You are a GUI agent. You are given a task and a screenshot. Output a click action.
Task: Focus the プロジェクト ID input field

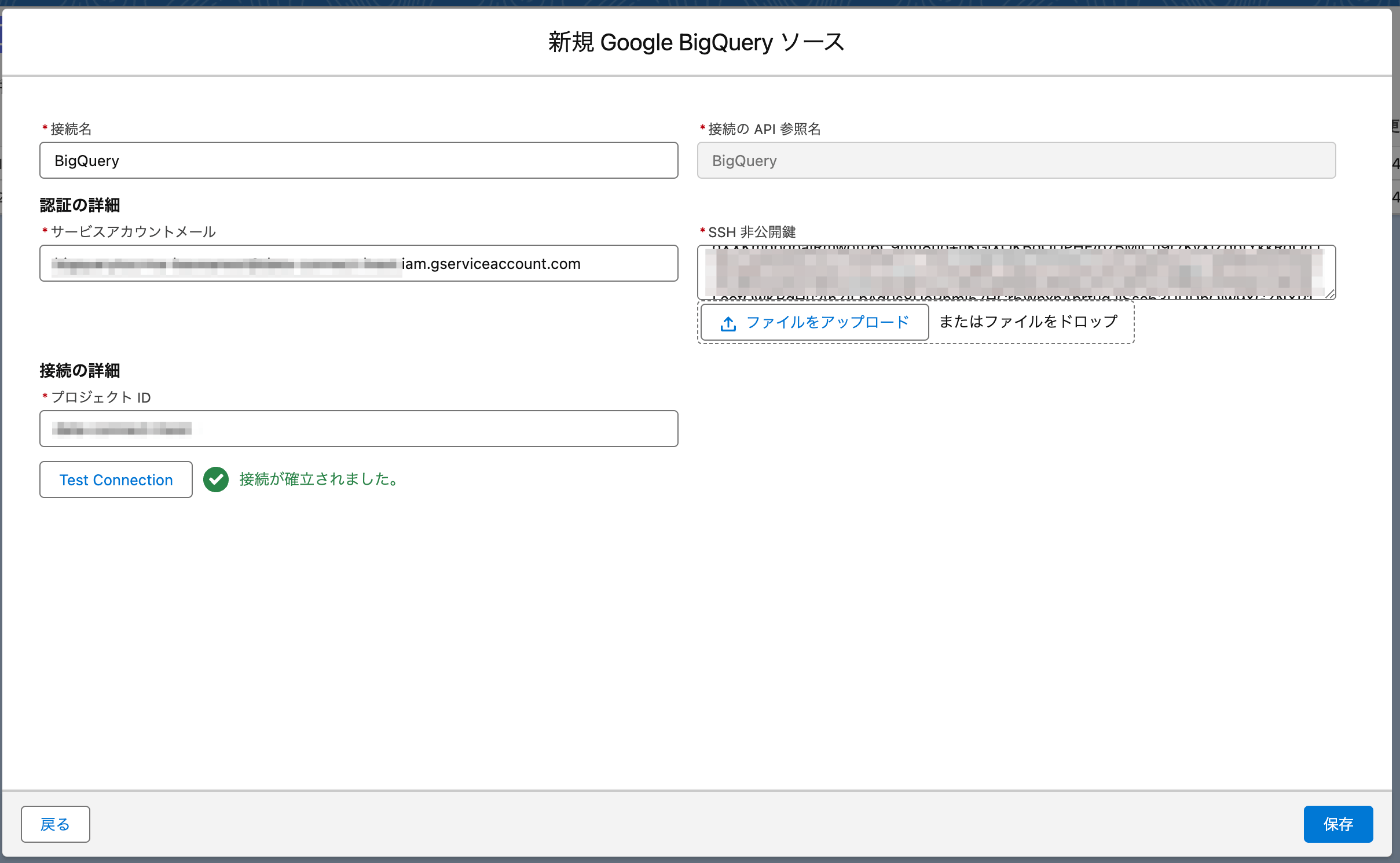point(359,429)
